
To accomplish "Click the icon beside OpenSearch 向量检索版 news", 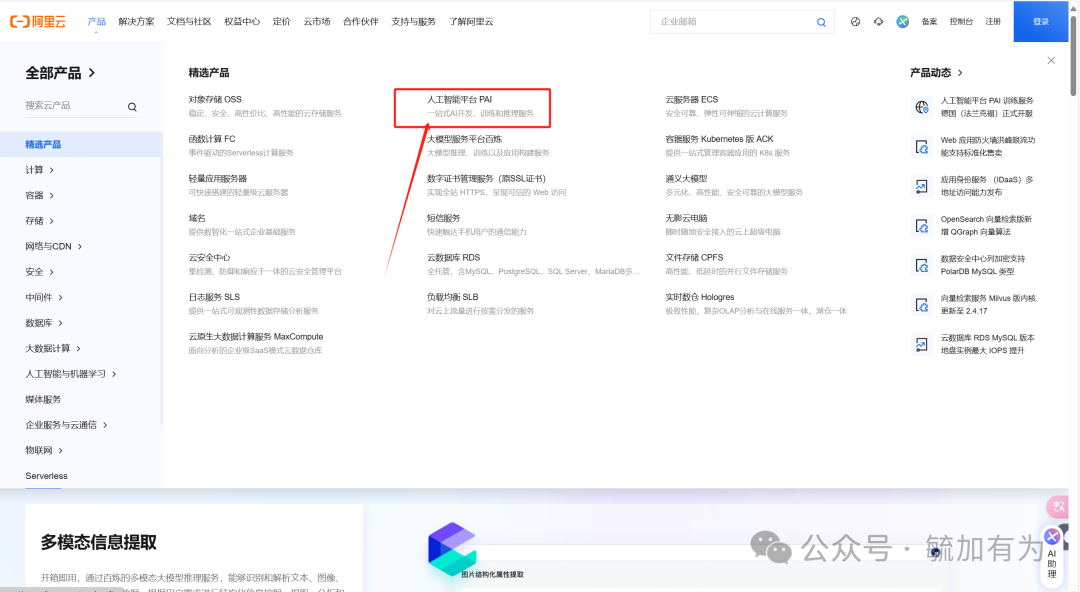I will [x=922, y=225].
